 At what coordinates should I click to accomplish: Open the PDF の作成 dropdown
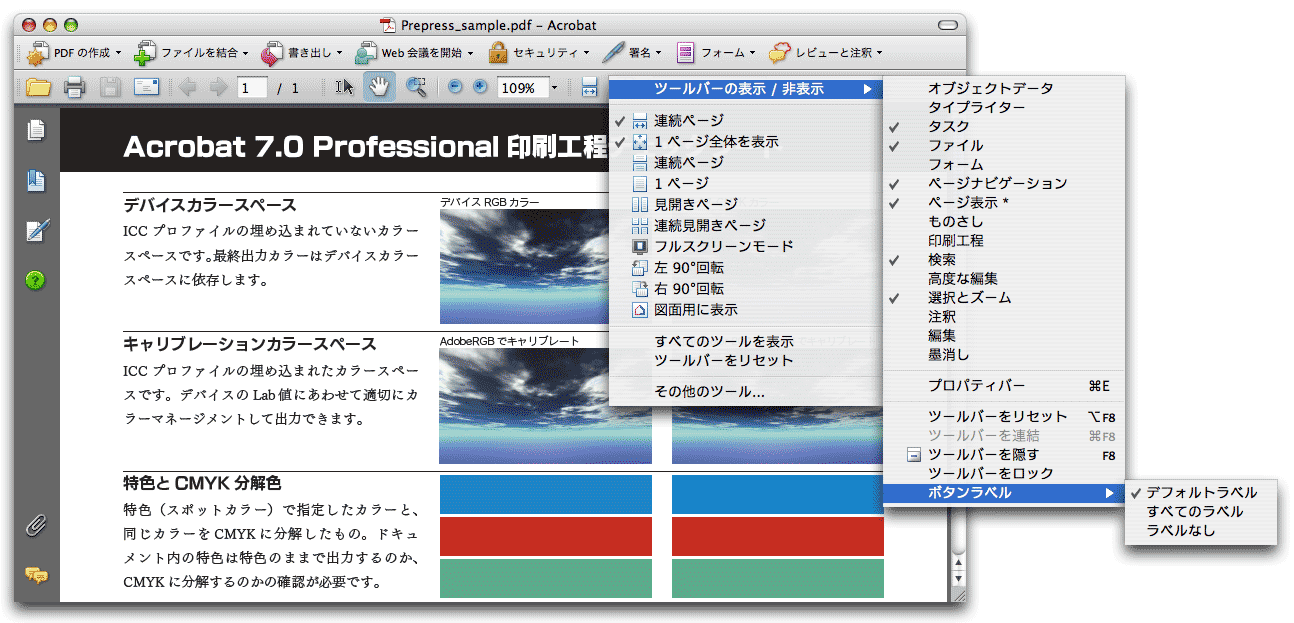(x=73, y=52)
